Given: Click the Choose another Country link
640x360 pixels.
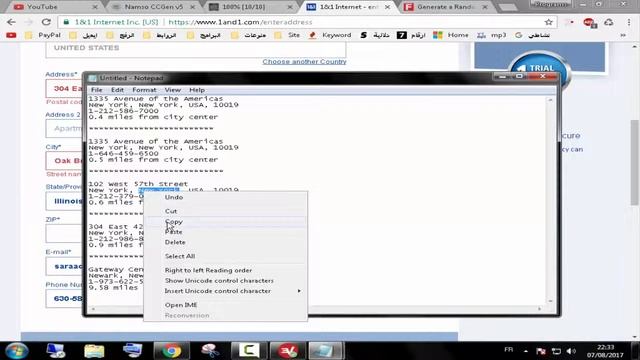Looking at the screenshot, I should [304, 62].
